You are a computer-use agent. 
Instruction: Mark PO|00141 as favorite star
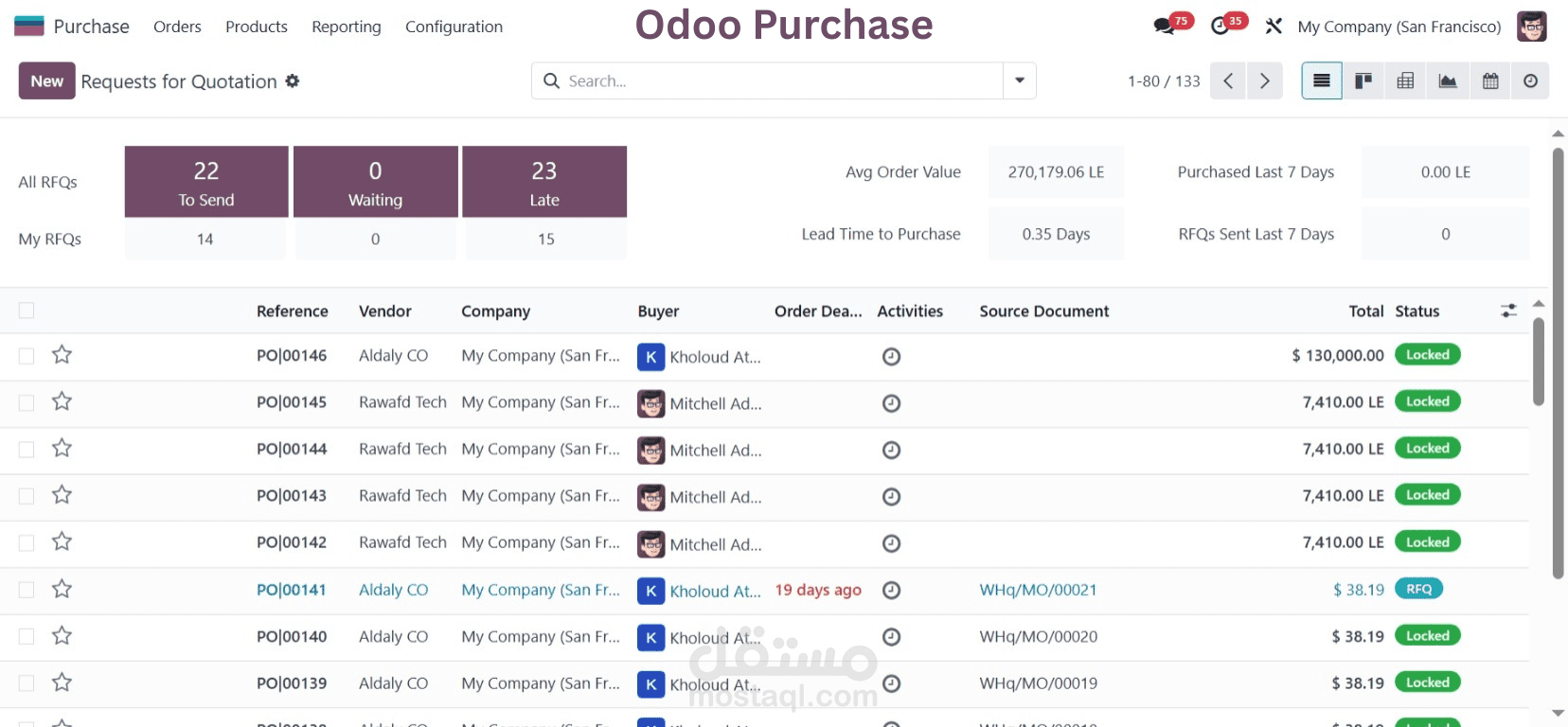[62, 589]
